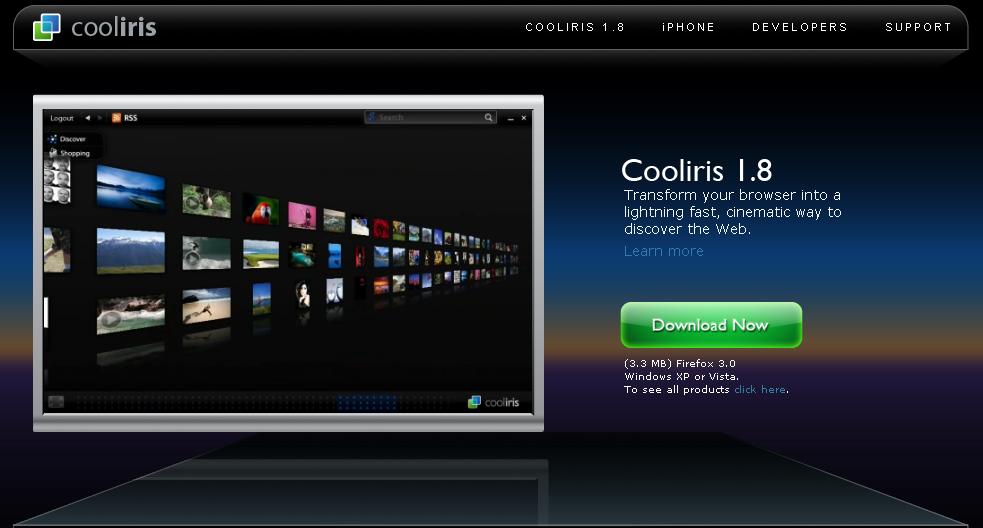Play the gorilla video thumbnail
The image size is (983, 528).
pyautogui.click(x=206, y=201)
